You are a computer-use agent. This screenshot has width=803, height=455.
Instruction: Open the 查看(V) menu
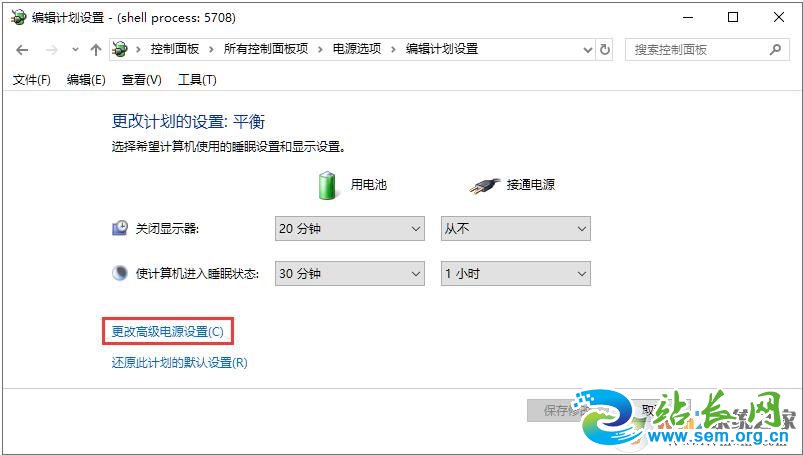142,80
